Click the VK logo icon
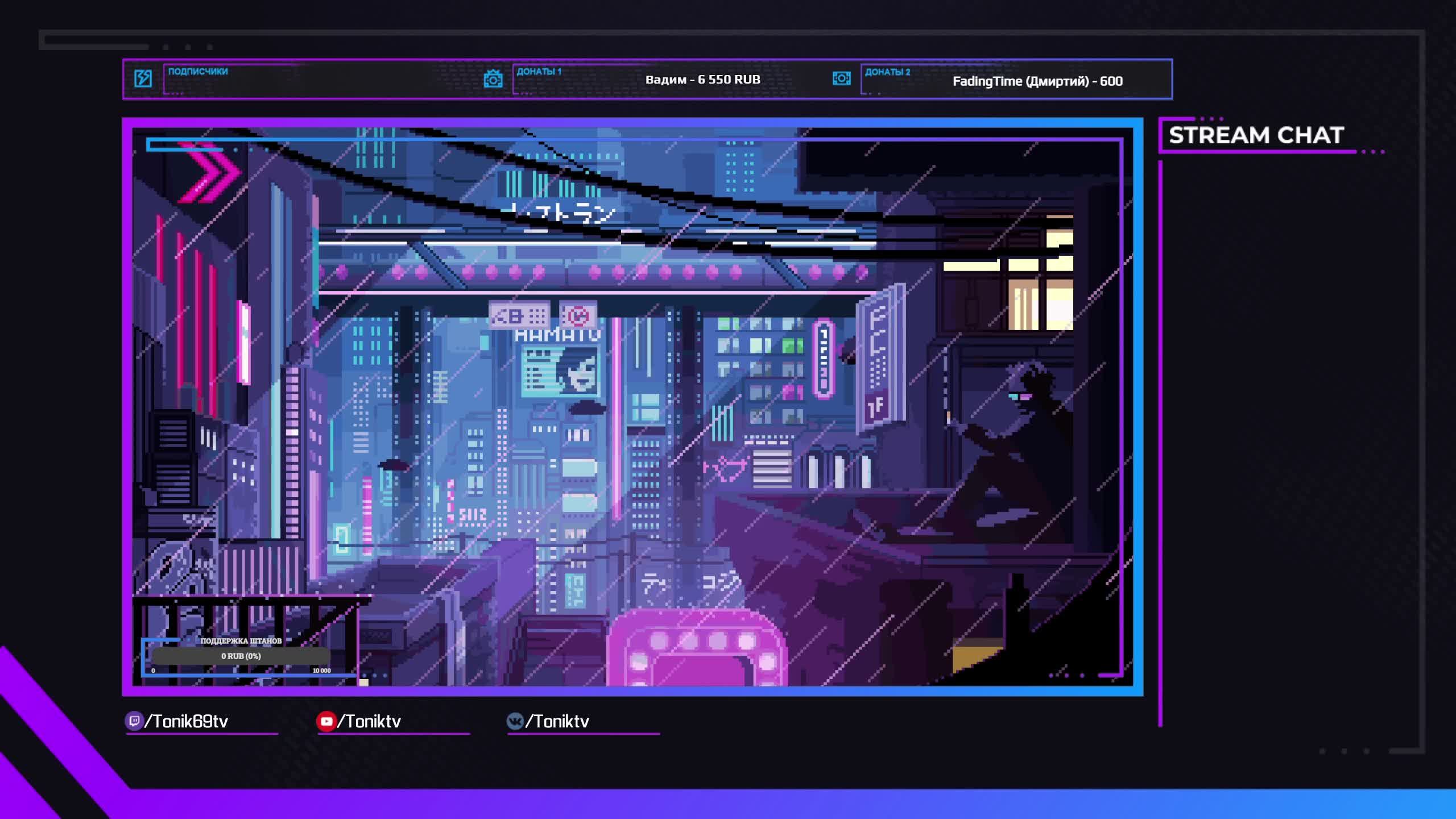This screenshot has height=819, width=1456. 515,721
